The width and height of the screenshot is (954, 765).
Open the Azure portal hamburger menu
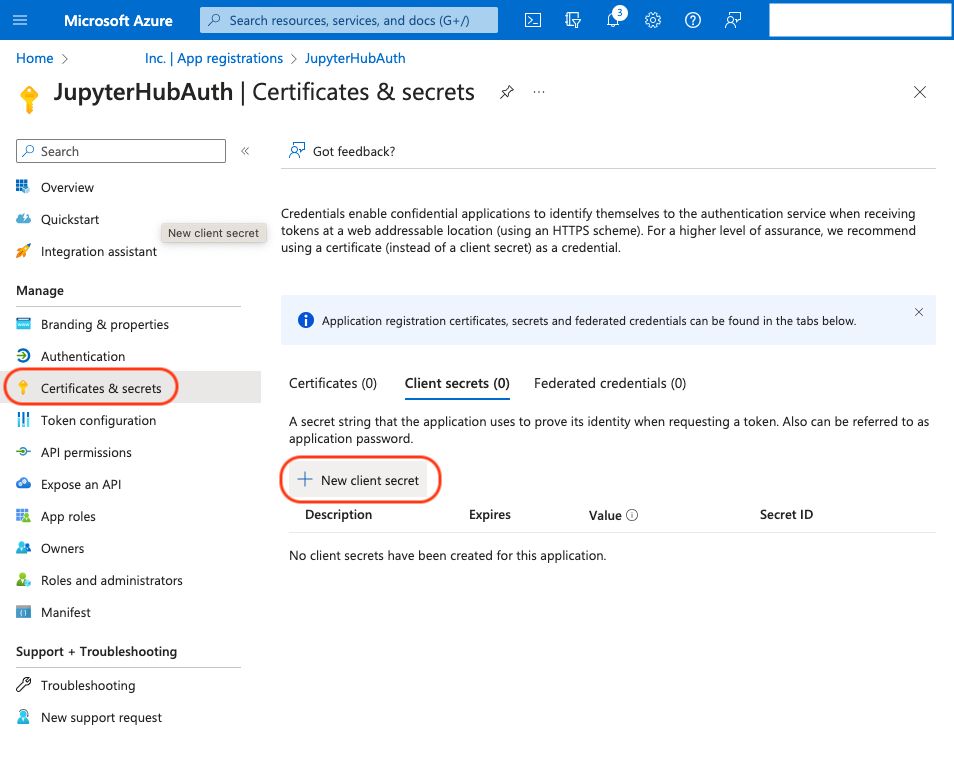click(21, 20)
